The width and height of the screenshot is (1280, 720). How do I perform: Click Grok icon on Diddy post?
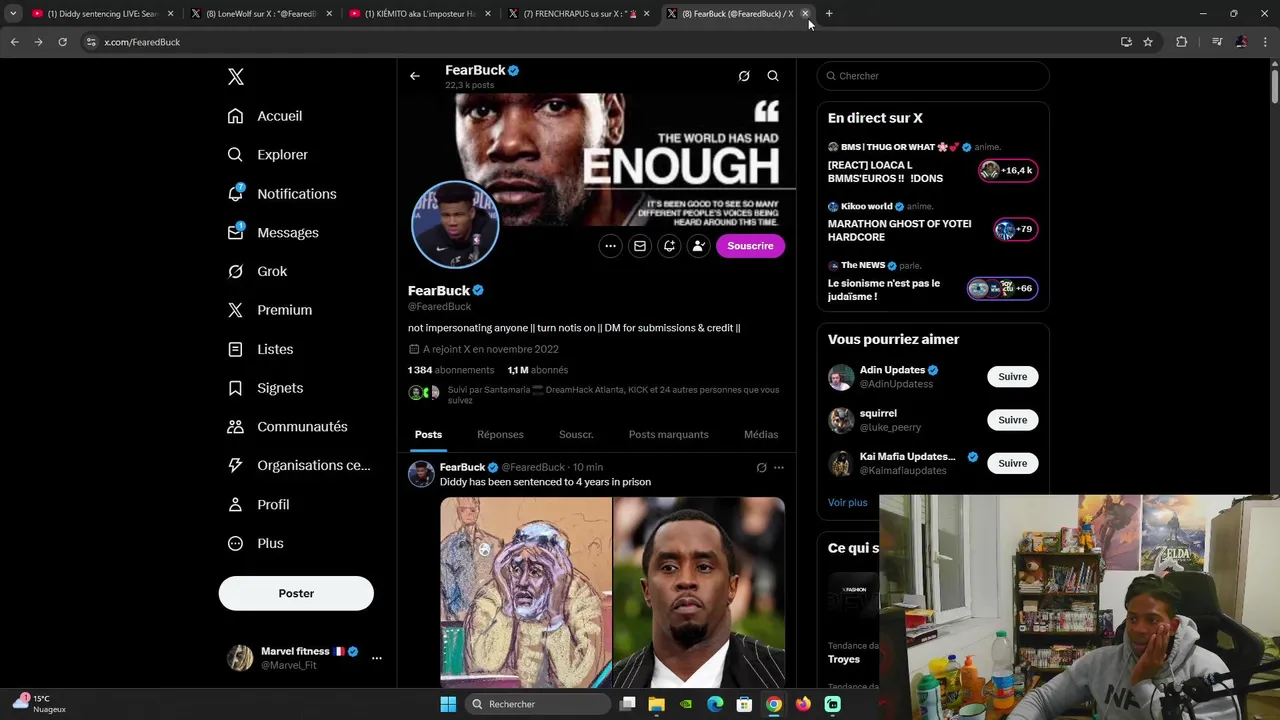761,468
